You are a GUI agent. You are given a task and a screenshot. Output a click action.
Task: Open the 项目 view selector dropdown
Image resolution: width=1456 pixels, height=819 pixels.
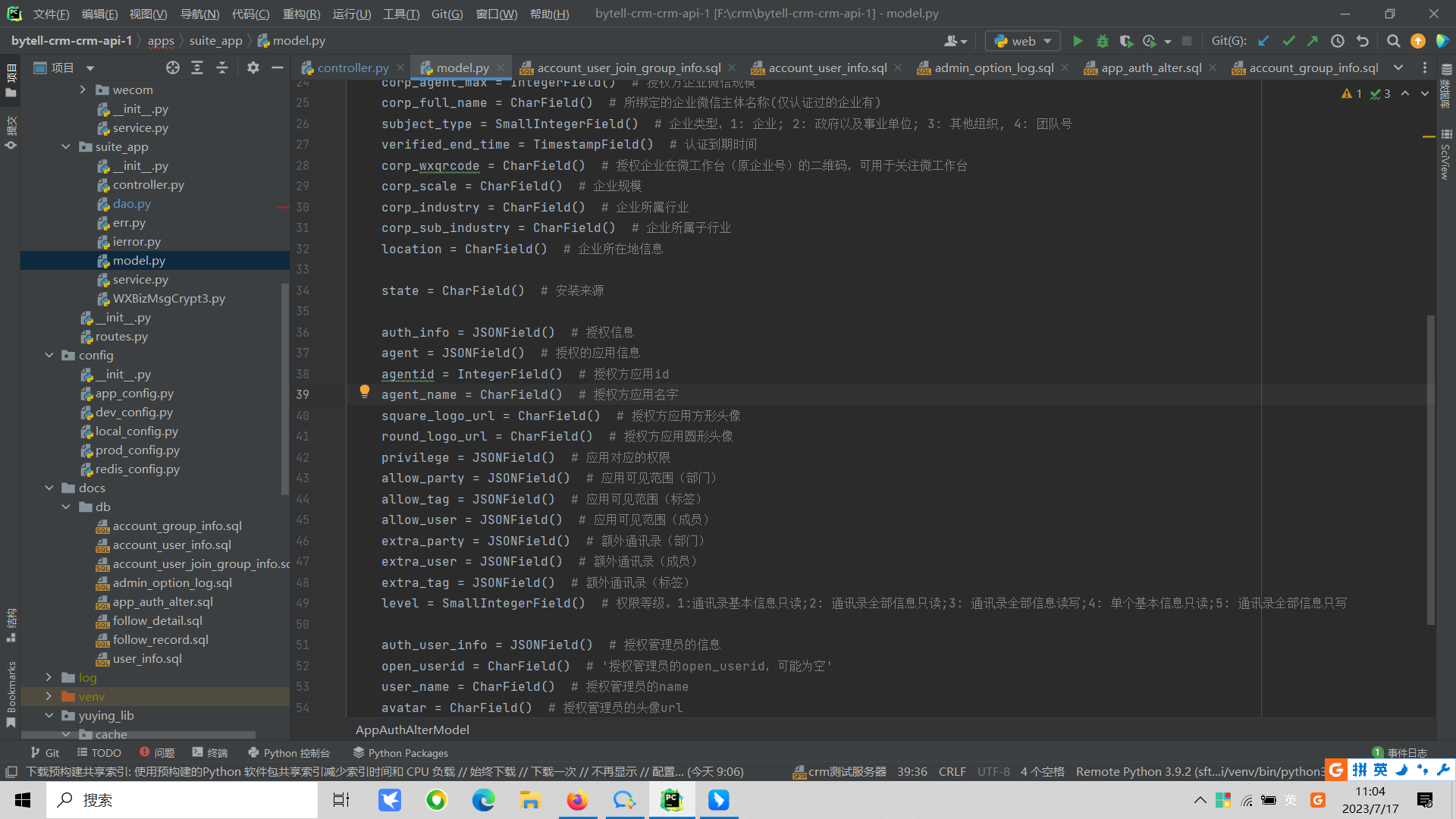click(x=64, y=67)
